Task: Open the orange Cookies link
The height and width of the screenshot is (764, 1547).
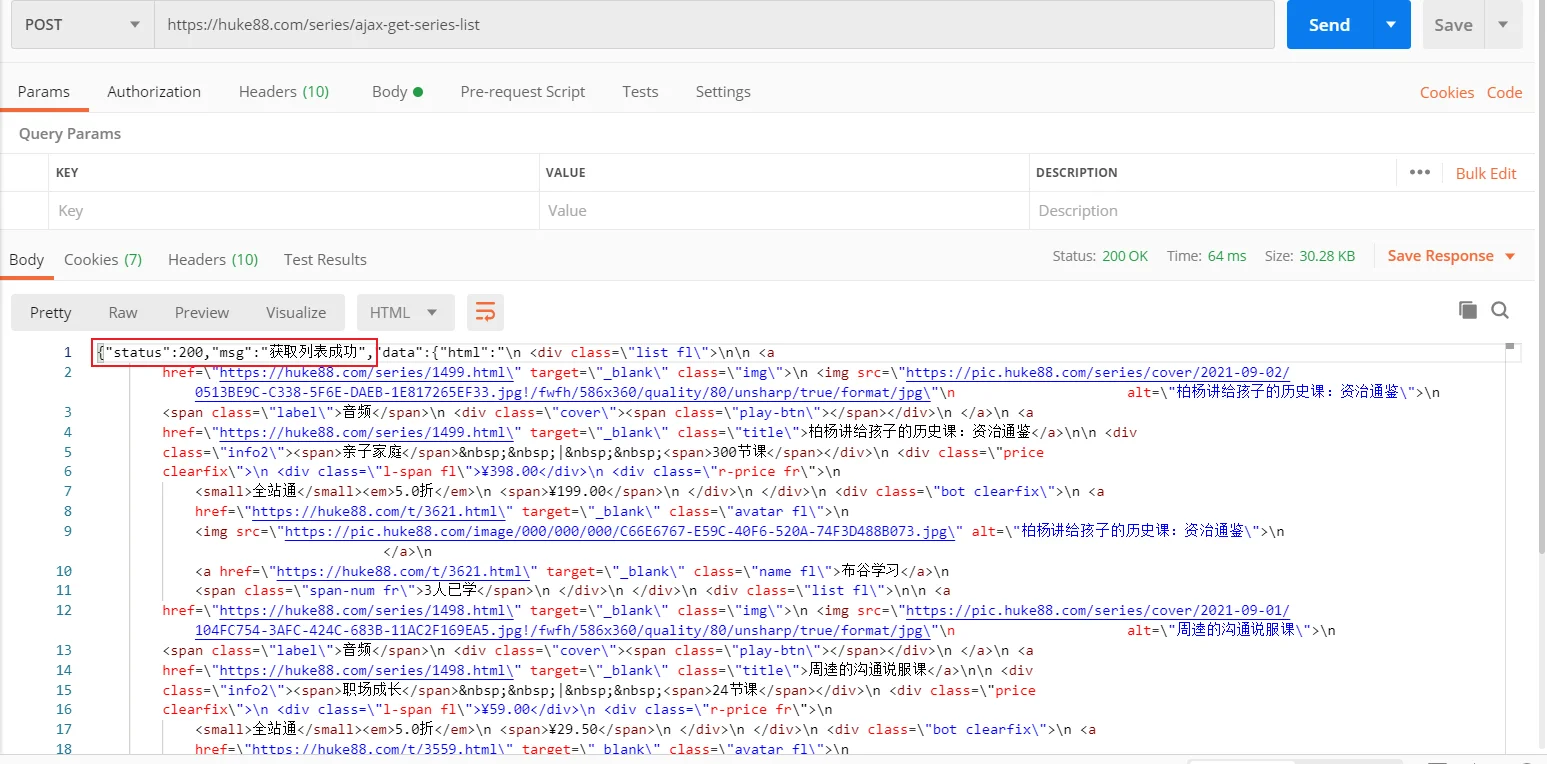Action: click(x=1447, y=92)
